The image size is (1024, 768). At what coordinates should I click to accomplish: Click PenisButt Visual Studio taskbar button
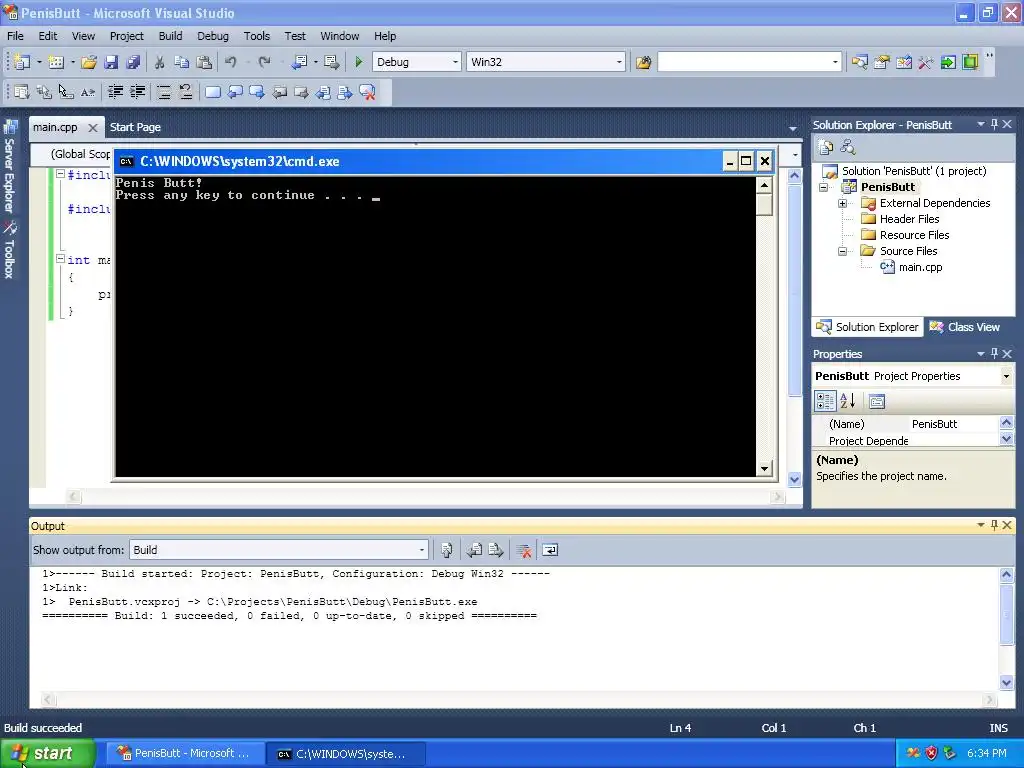[x=184, y=754]
